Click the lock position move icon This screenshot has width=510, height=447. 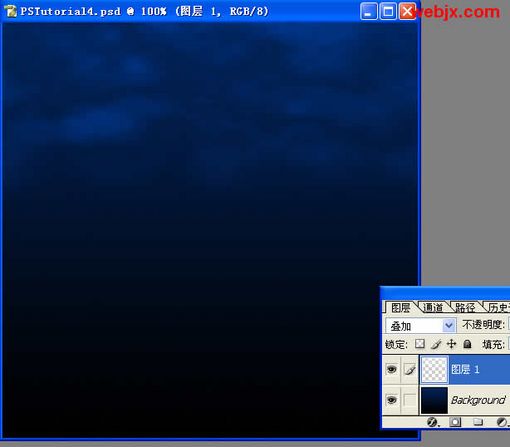tap(451, 344)
